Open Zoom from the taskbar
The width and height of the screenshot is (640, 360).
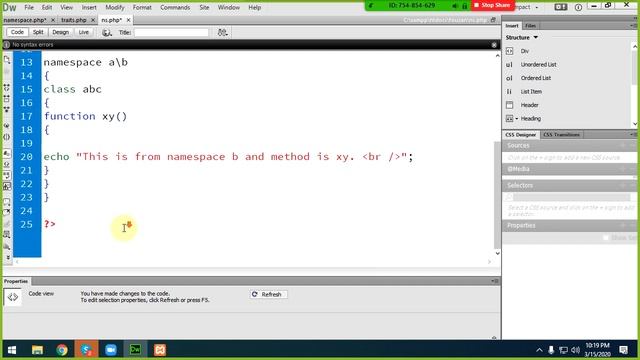pos(111,350)
